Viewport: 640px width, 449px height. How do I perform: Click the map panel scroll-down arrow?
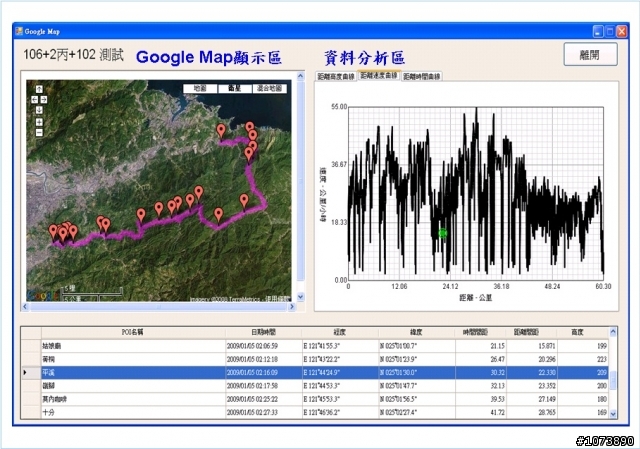(x=301, y=297)
